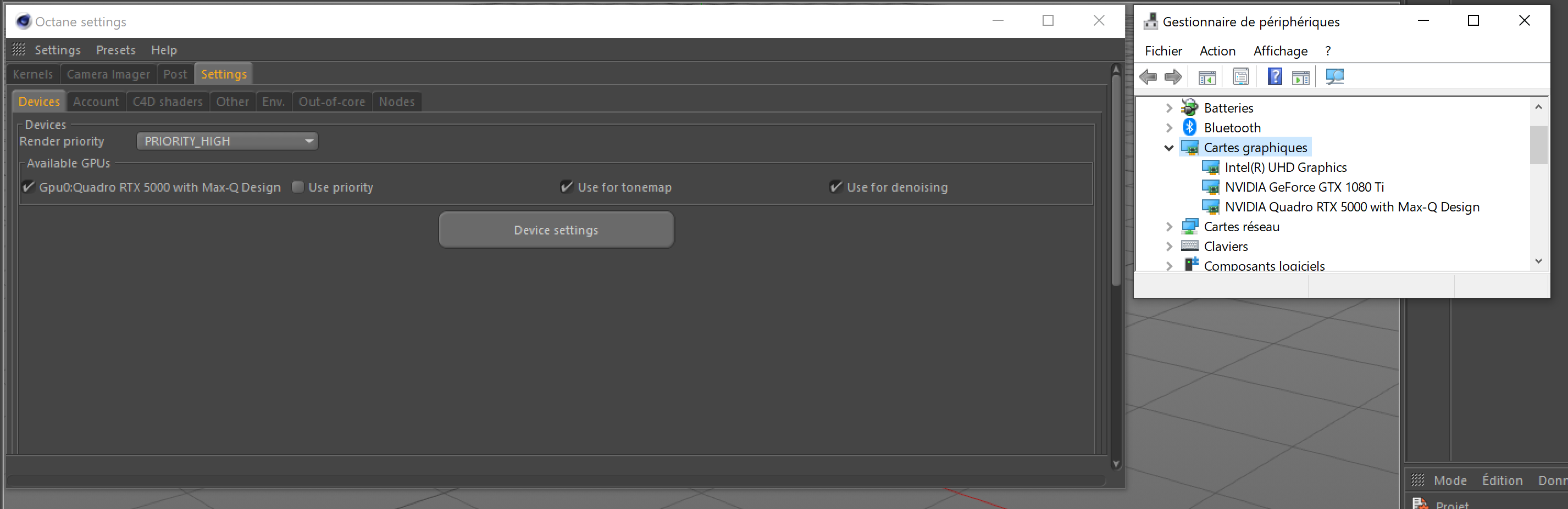1568x509 pixels.
Task: Switch to the Nodes sub-tab
Action: pos(396,102)
